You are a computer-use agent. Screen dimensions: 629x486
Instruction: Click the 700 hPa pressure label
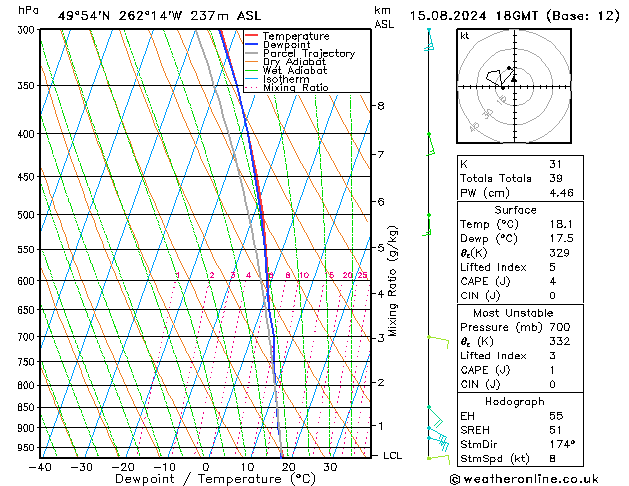click(x=27, y=337)
